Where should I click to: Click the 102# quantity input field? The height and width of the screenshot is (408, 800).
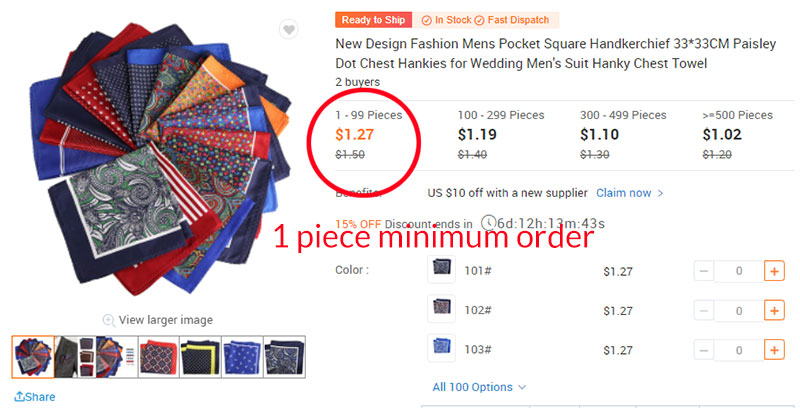point(739,311)
